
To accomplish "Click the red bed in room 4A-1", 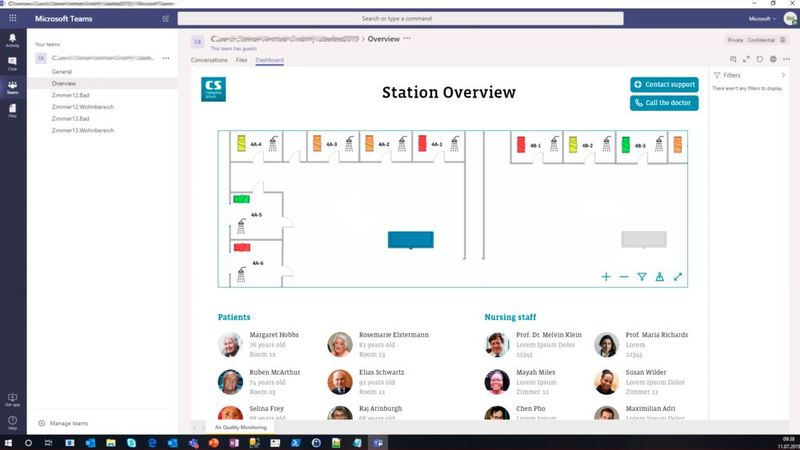I will pyautogui.click(x=422, y=143).
